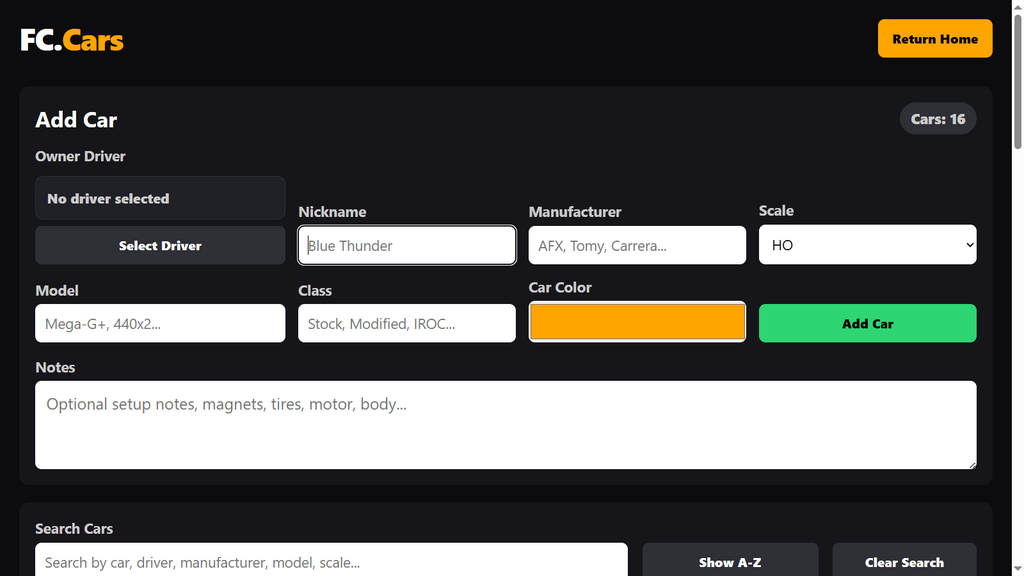Open the Select Driver picker
Viewport: 1024px width, 576px height.
click(160, 246)
